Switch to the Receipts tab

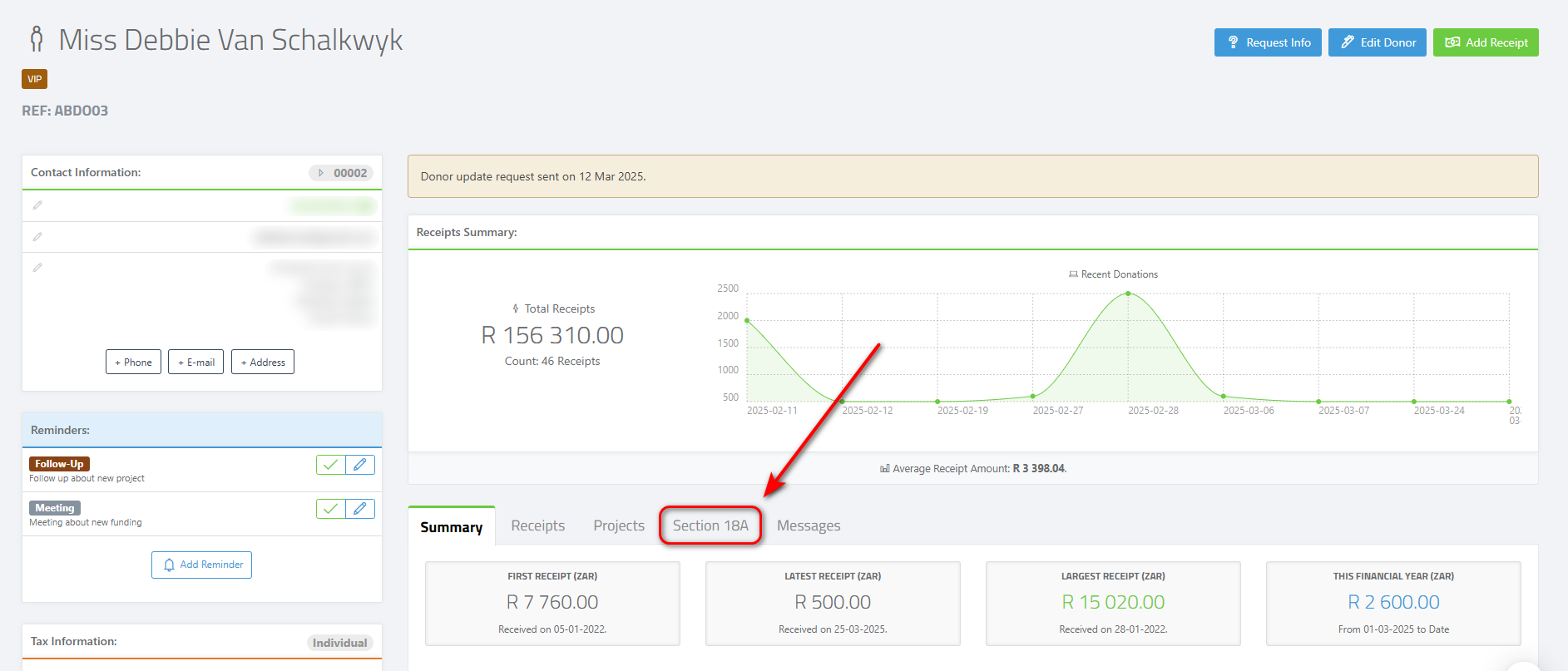click(x=537, y=525)
